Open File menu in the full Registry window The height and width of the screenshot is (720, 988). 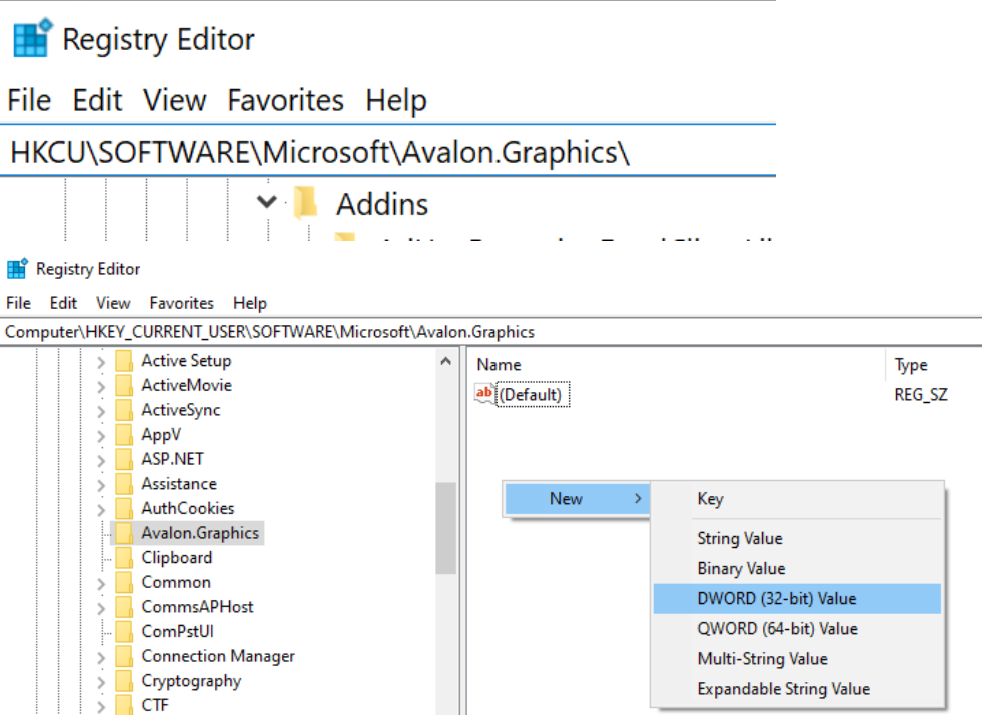(18, 303)
